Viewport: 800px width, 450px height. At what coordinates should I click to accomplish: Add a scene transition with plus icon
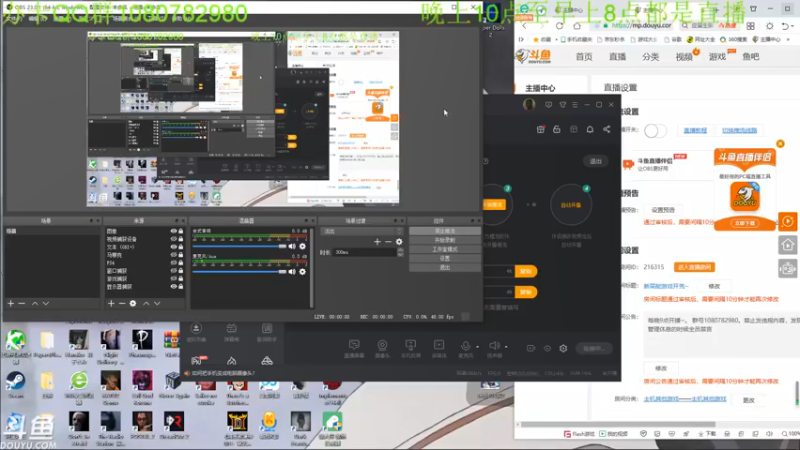(377, 241)
